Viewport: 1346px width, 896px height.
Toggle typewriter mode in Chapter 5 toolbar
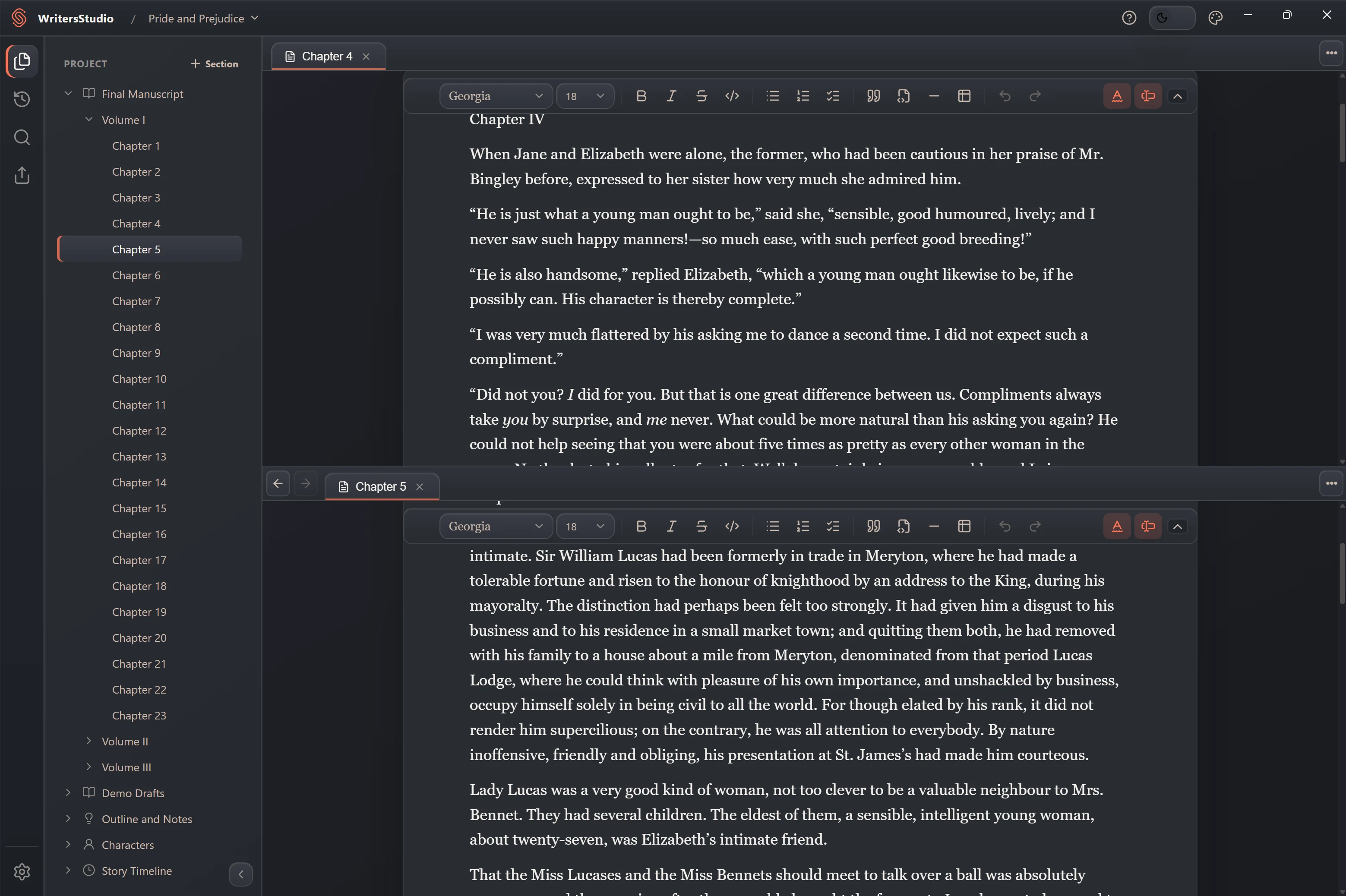pyautogui.click(x=1148, y=526)
